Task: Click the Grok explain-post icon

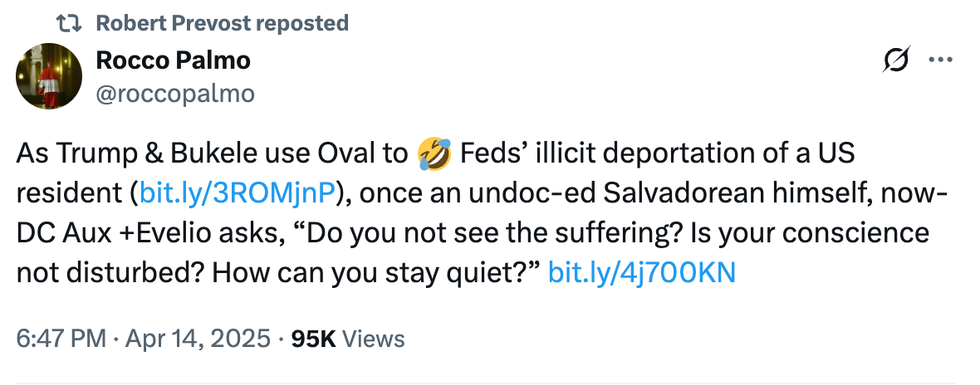Action: 896,61
